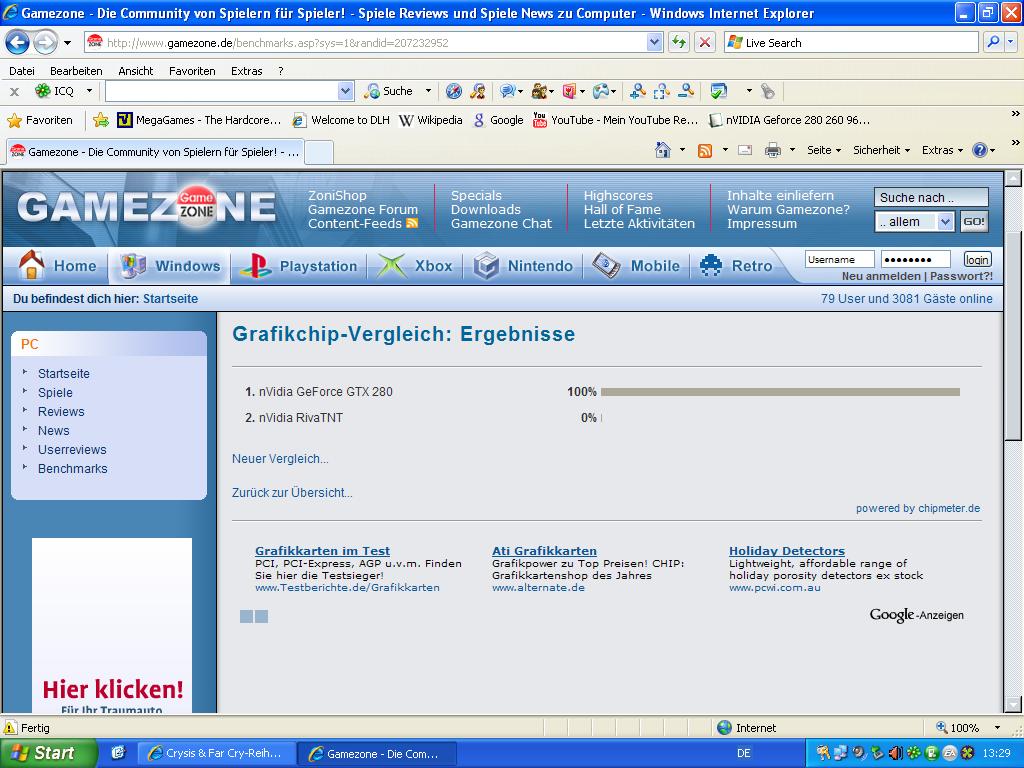Open the Nintendo platform tab
Image resolution: width=1024 pixels, height=768 pixels.
coord(523,266)
